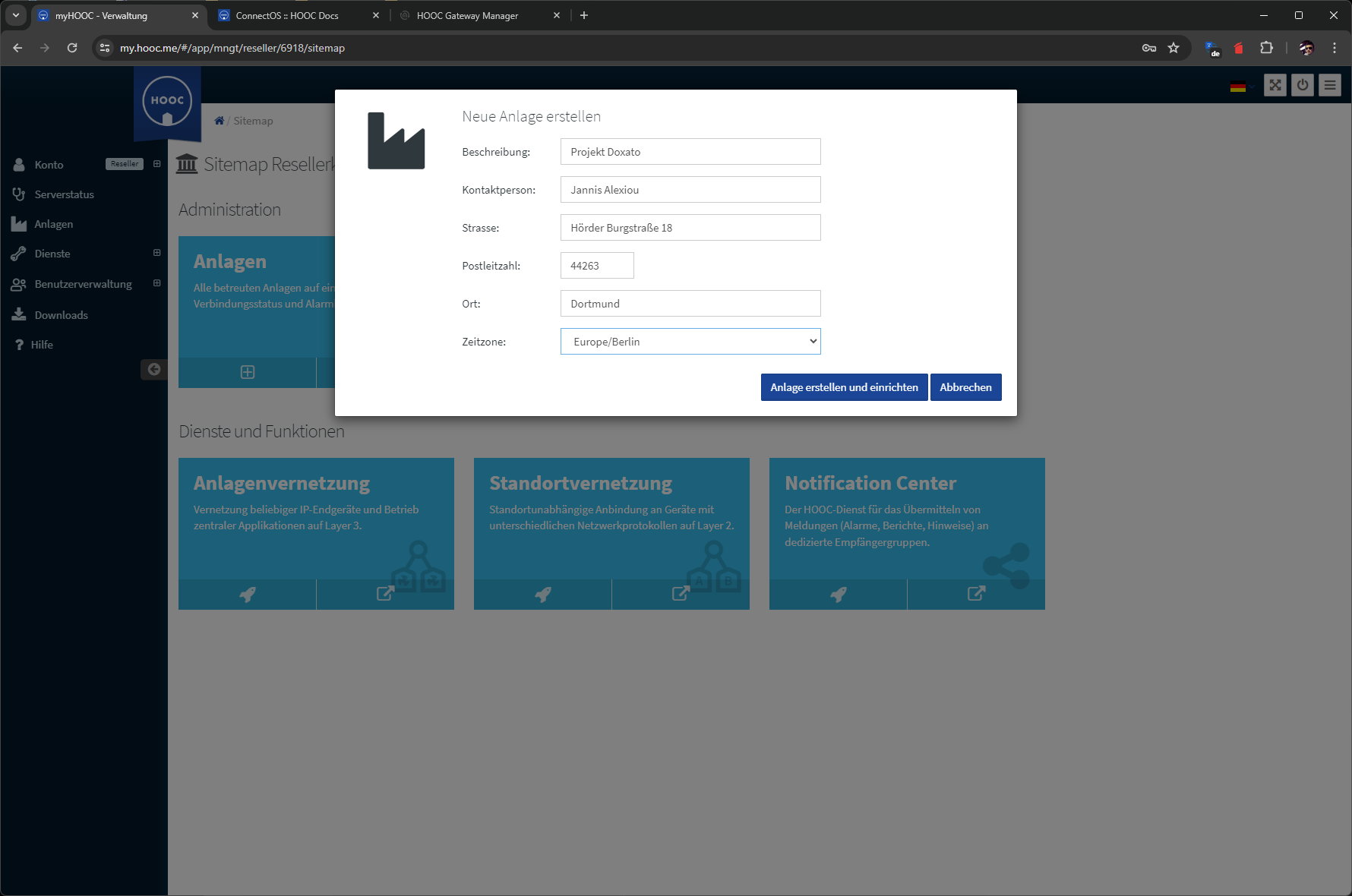The width and height of the screenshot is (1352, 896).
Task: Click the Anlage erstellen und einrichten button
Action: (844, 387)
